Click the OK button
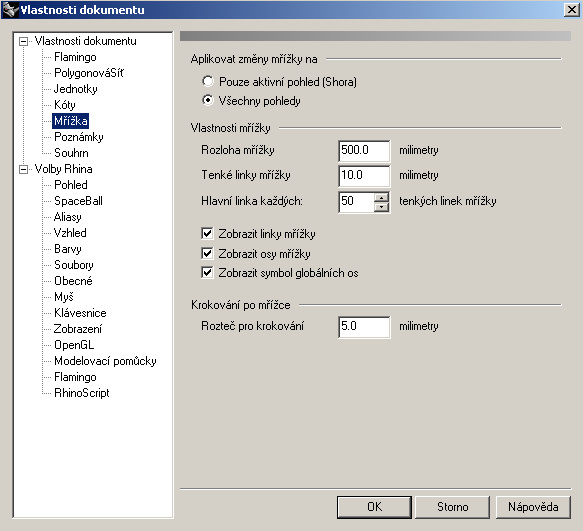The image size is (583, 531). pyautogui.click(x=374, y=507)
